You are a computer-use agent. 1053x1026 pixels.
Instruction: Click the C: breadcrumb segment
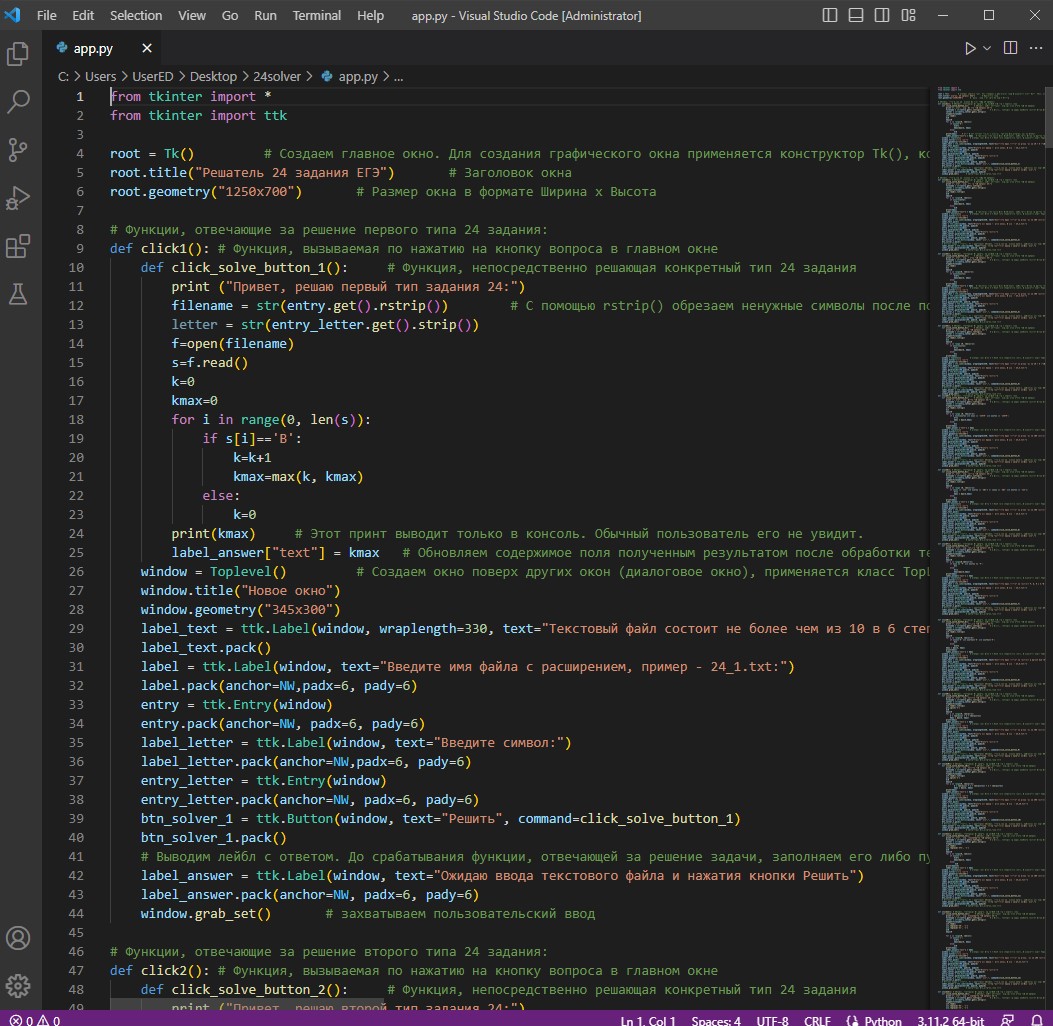tap(64, 77)
